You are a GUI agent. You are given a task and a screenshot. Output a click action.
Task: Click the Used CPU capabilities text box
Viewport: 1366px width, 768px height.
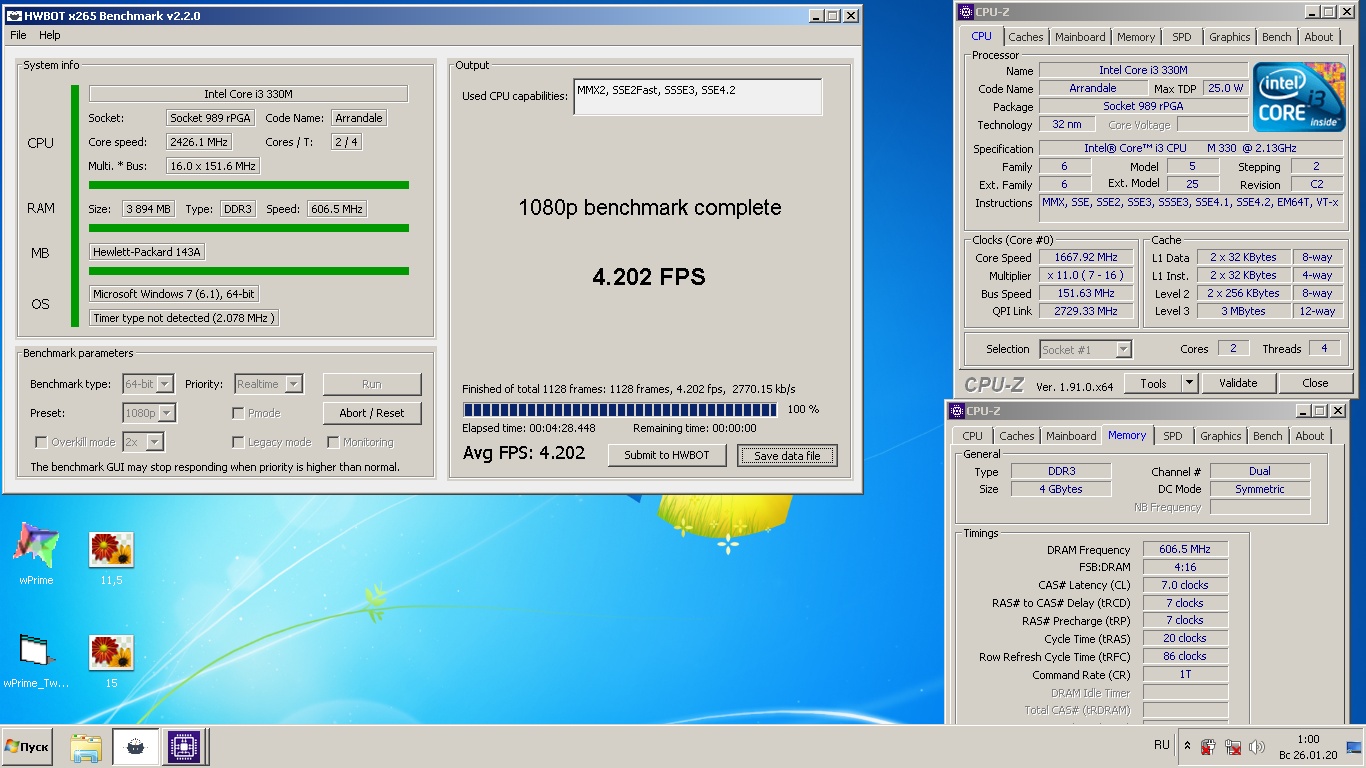pos(698,97)
